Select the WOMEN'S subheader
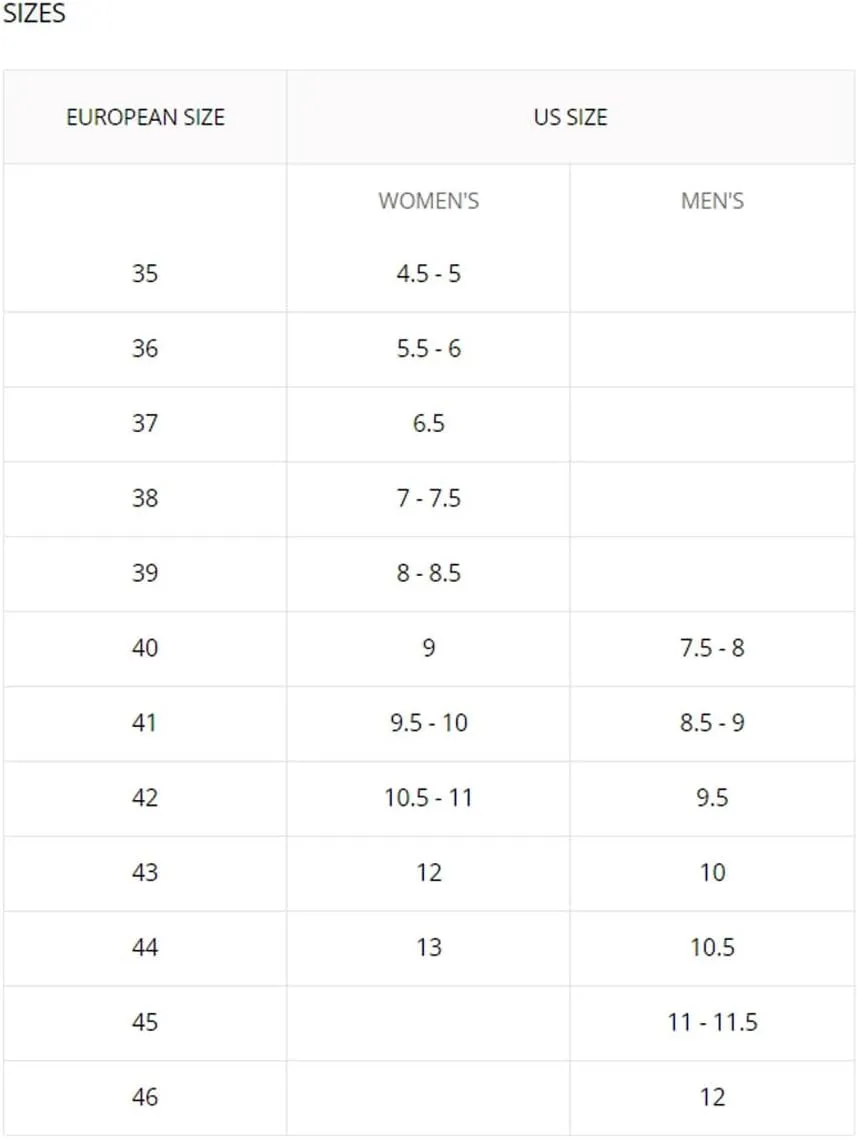Screen dimensions: 858x1139 [x=429, y=200]
